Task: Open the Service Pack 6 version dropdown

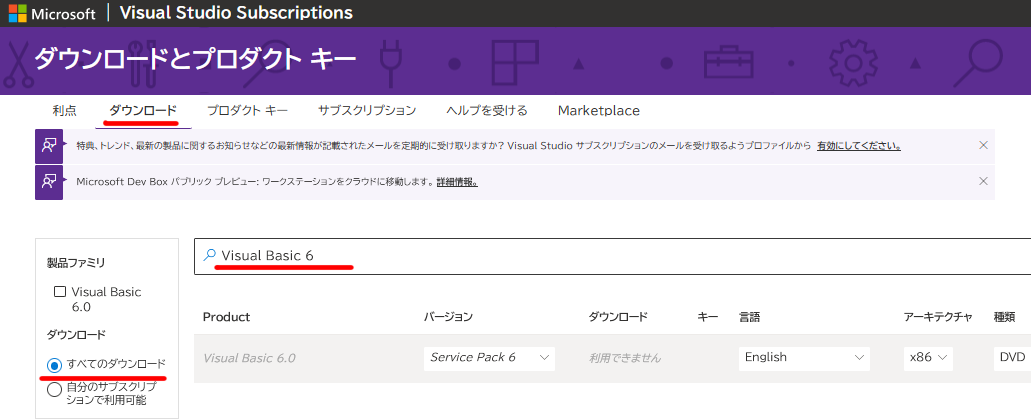Action: [489, 358]
